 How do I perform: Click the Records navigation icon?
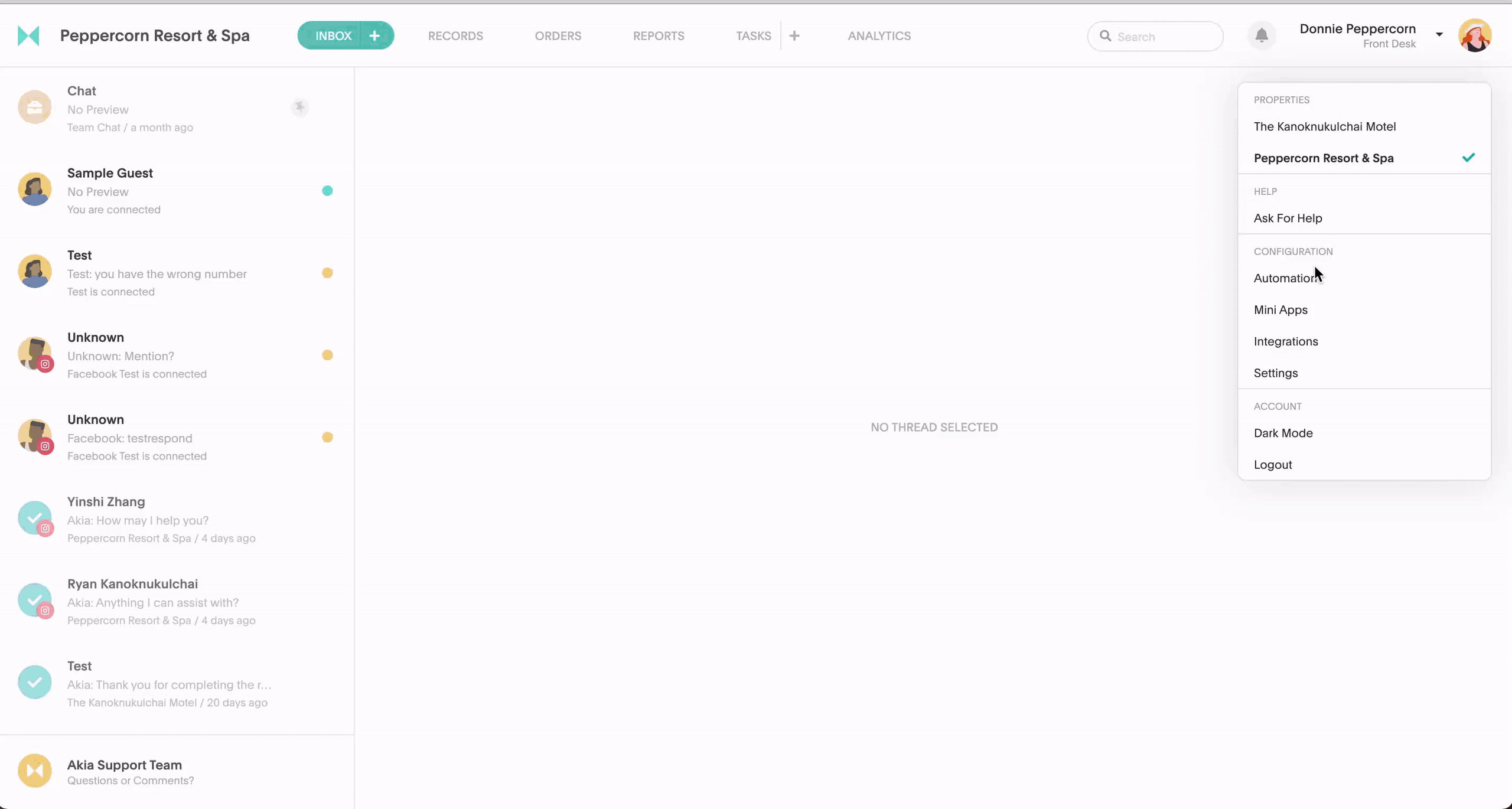click(455, 35)
